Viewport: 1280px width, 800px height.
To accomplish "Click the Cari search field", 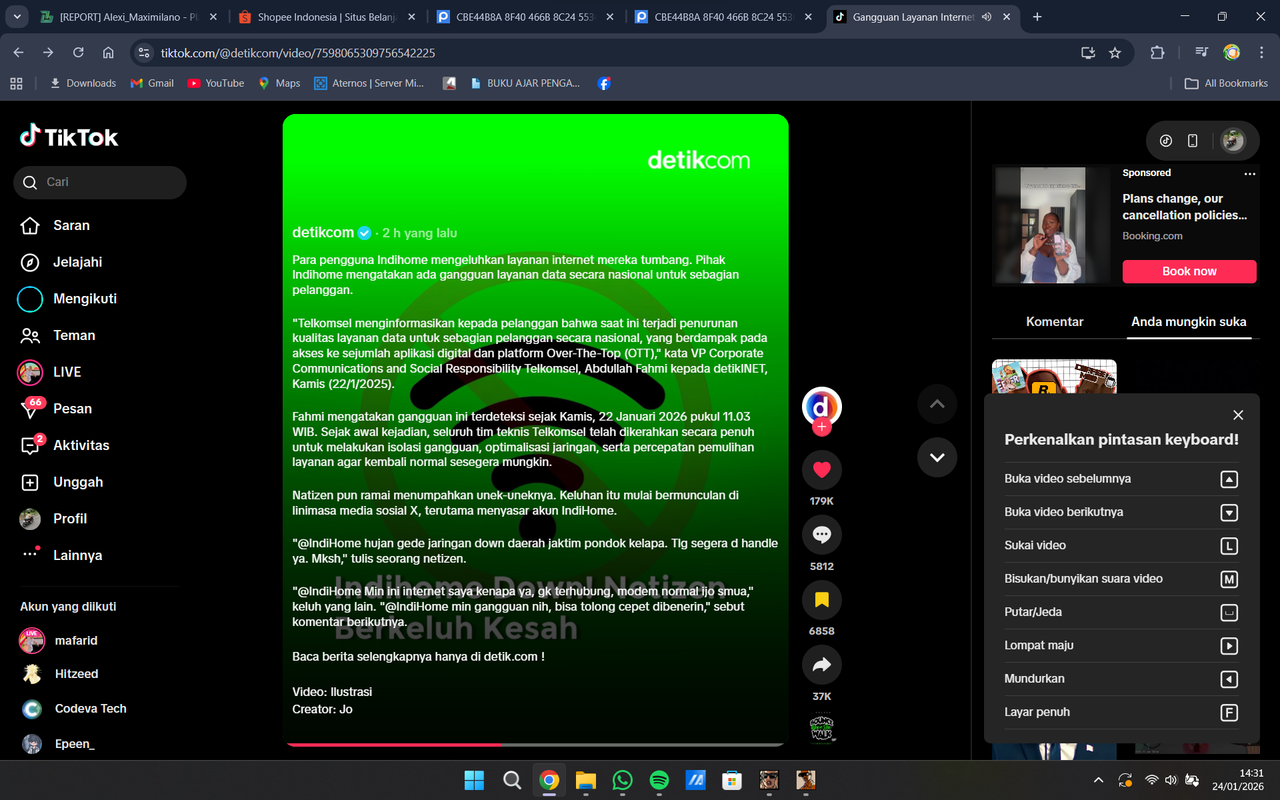I will [100, 182].
